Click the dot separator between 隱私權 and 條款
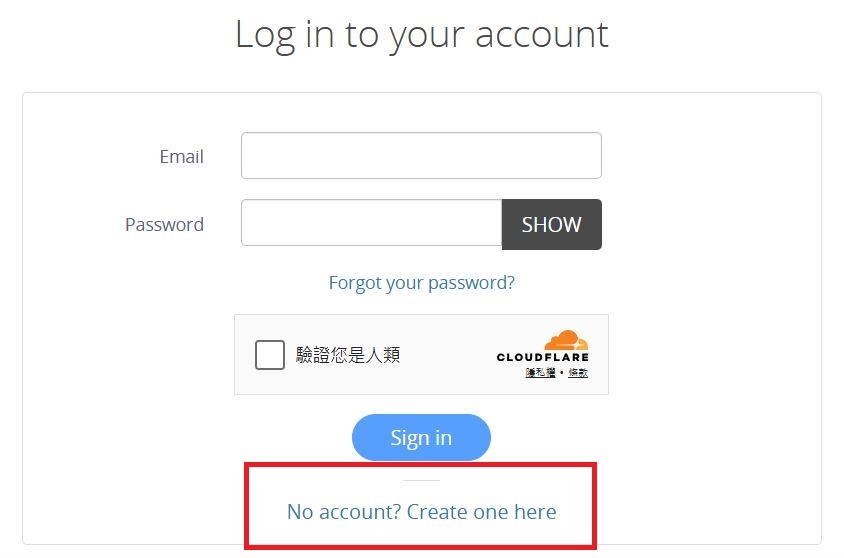This screenshot has height=558, width=844. (x=562, y=372)
